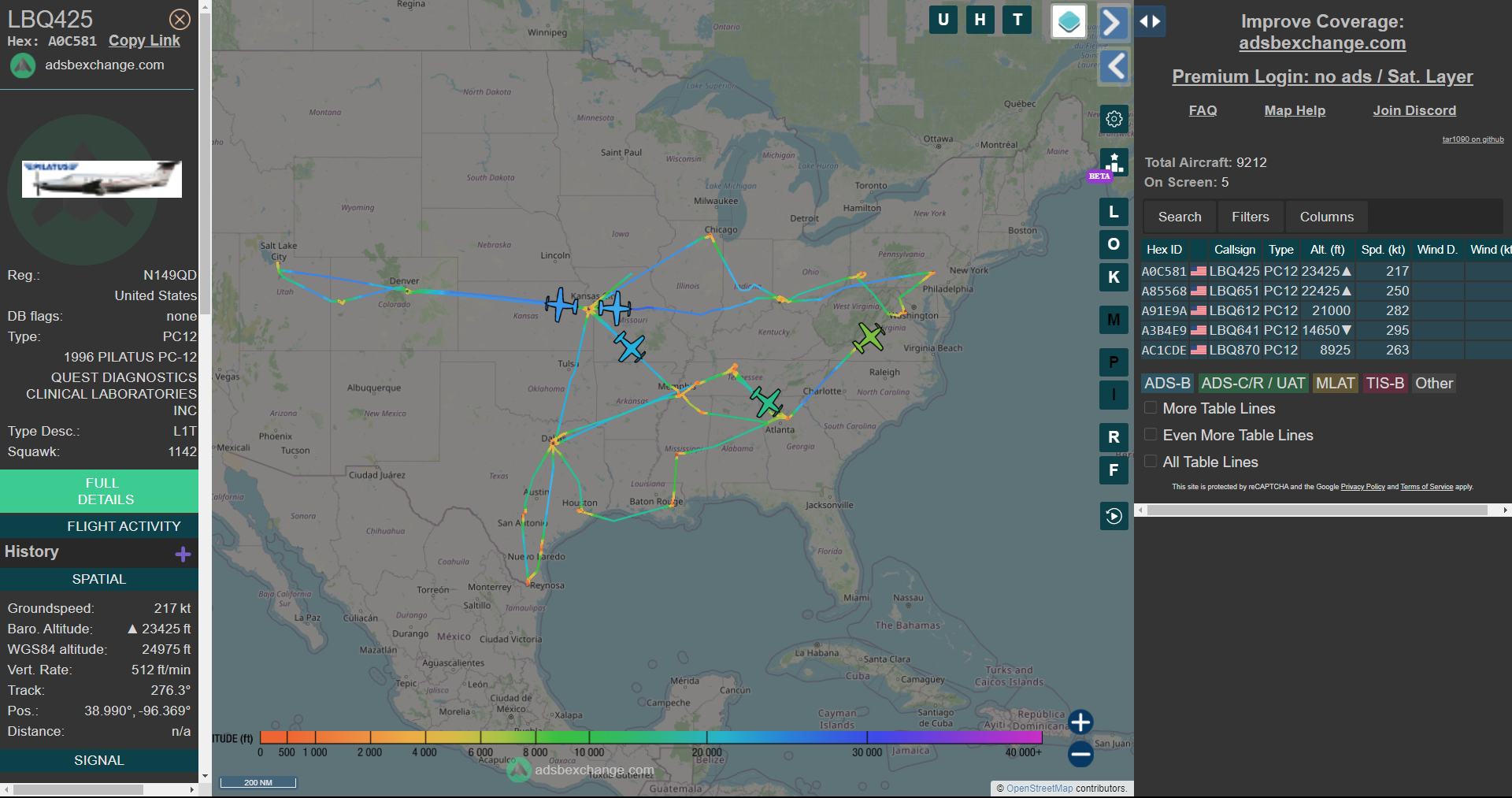Click the R map option button
Viewport: 1512px width, 798px height.
point(1114,437)
